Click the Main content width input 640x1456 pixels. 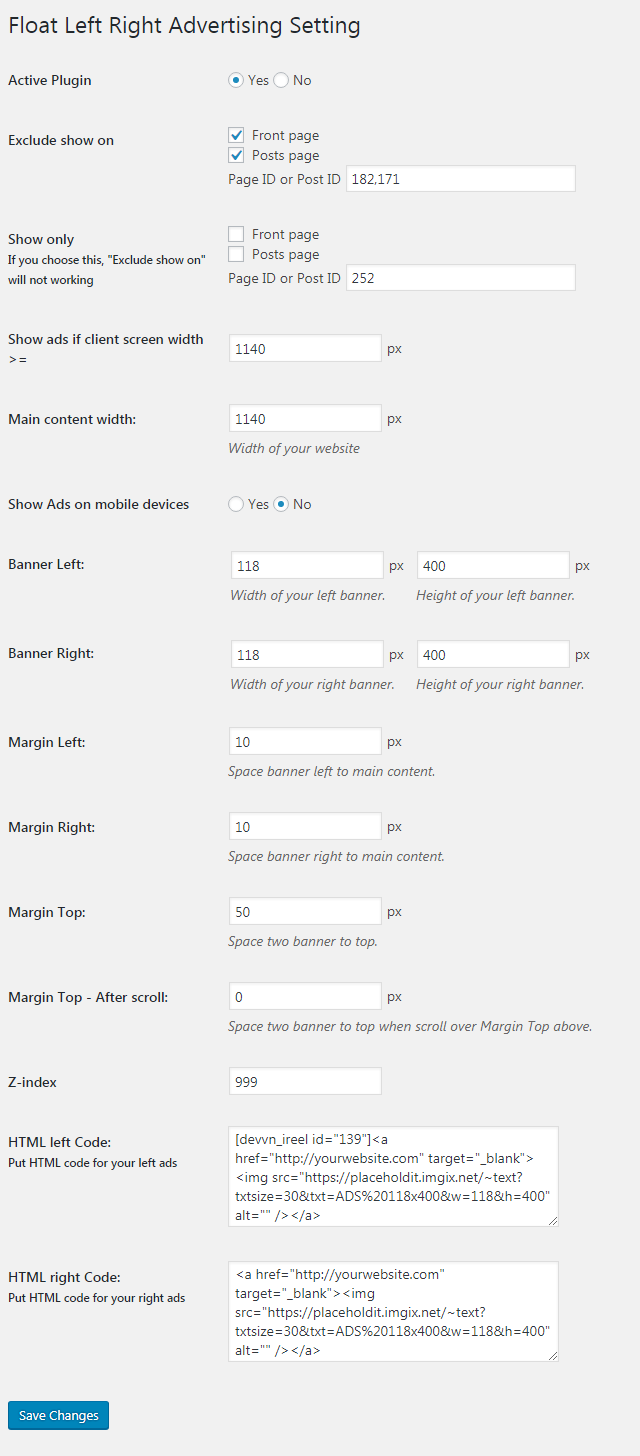tap(305, 417)
